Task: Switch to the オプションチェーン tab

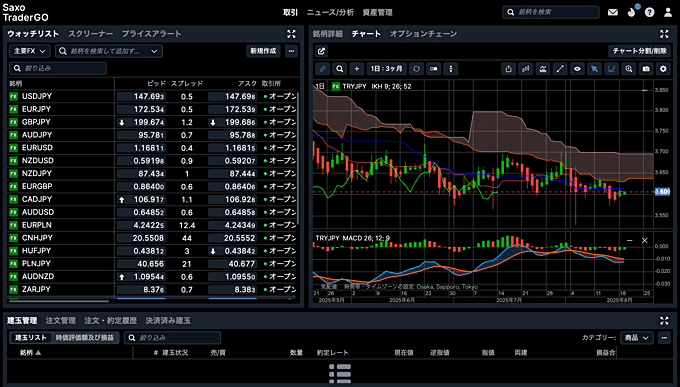Action: coord(423,34)
